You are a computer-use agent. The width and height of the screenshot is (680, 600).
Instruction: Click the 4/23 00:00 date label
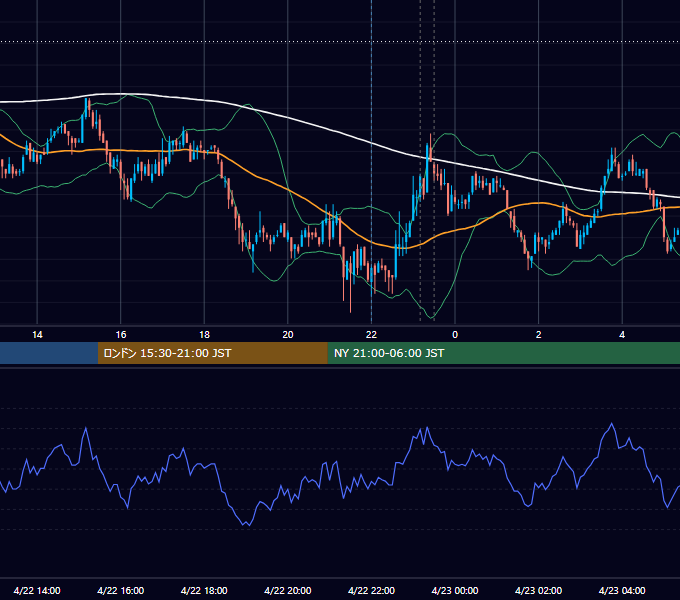pyautogui.click(x=455, y=590)
